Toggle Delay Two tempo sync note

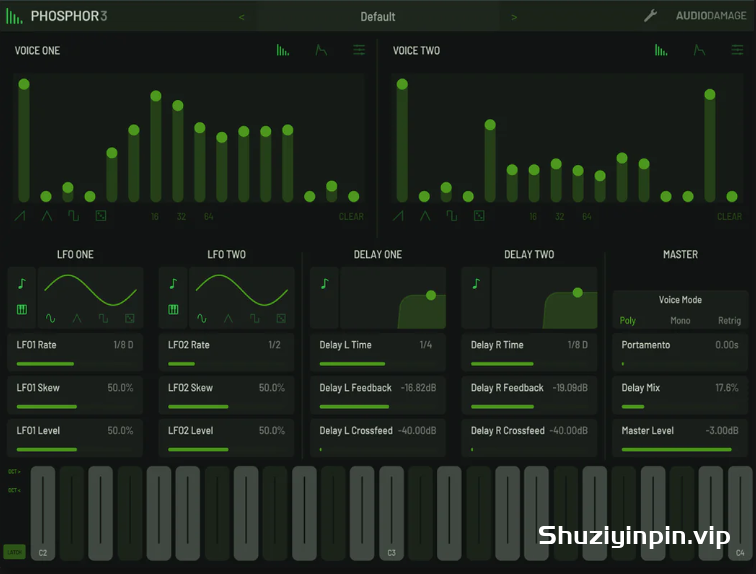click(x=476, y=284)
